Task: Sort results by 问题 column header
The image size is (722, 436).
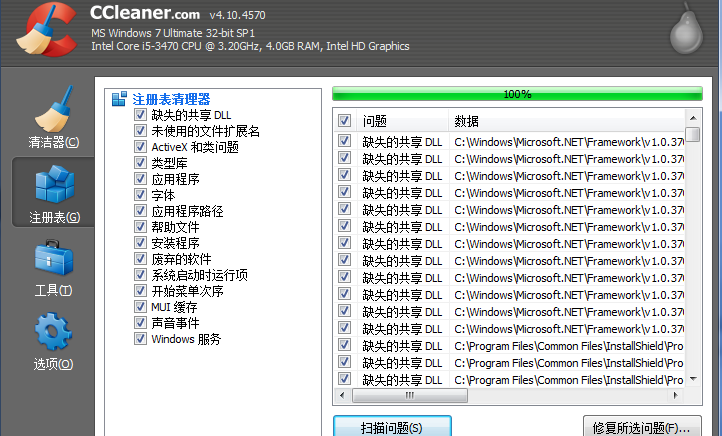Action: coord(402,121)
